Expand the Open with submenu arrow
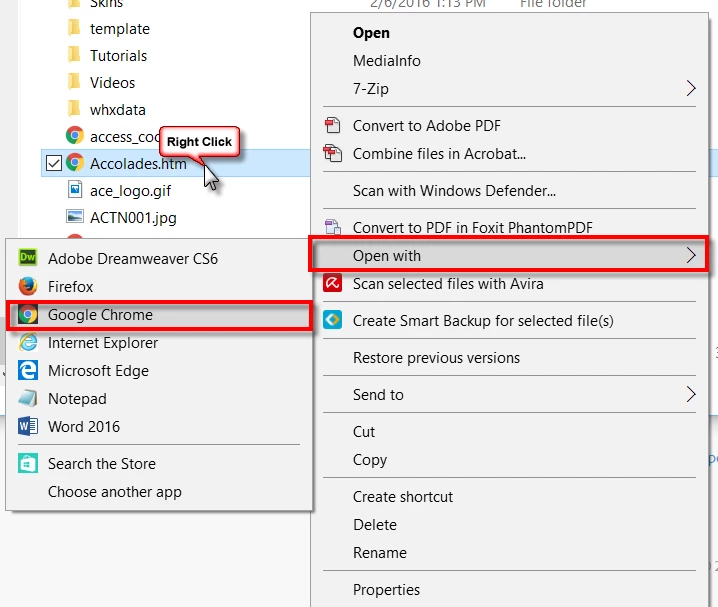Screen dimensions: 718x607 [691, 255]
